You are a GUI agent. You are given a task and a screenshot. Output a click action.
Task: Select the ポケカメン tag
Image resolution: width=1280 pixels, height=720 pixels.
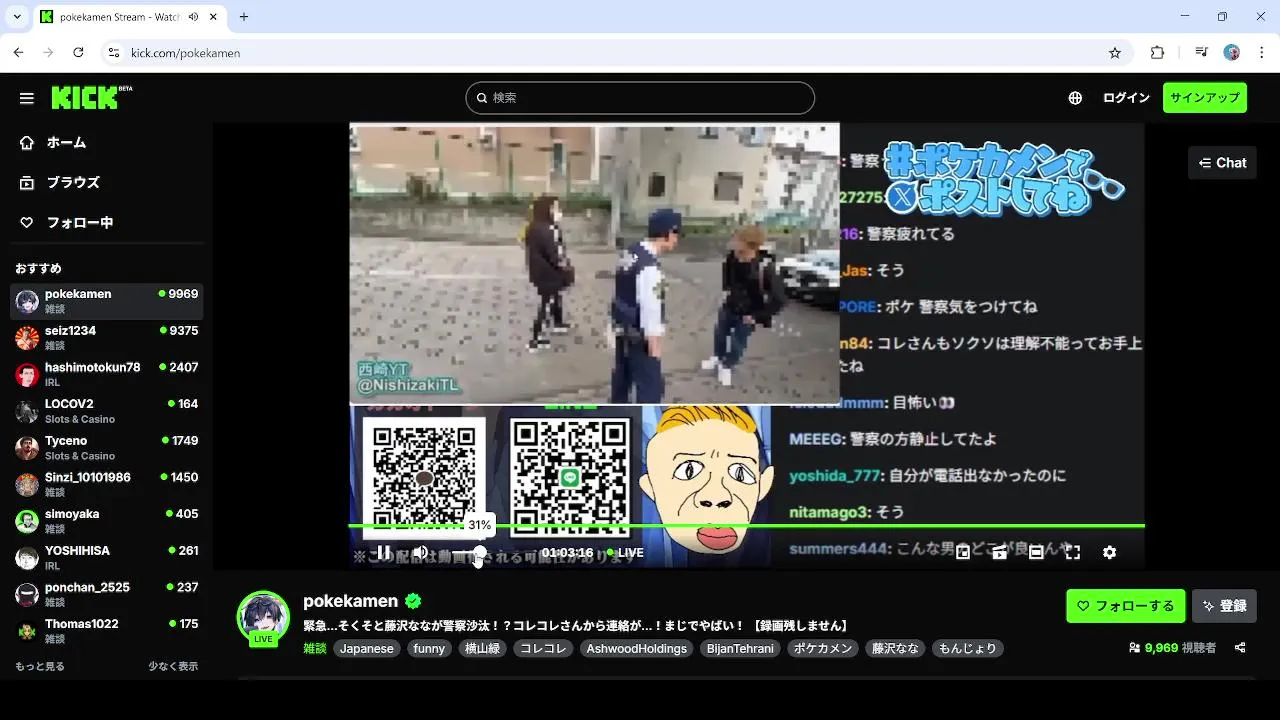click(823, 648)
